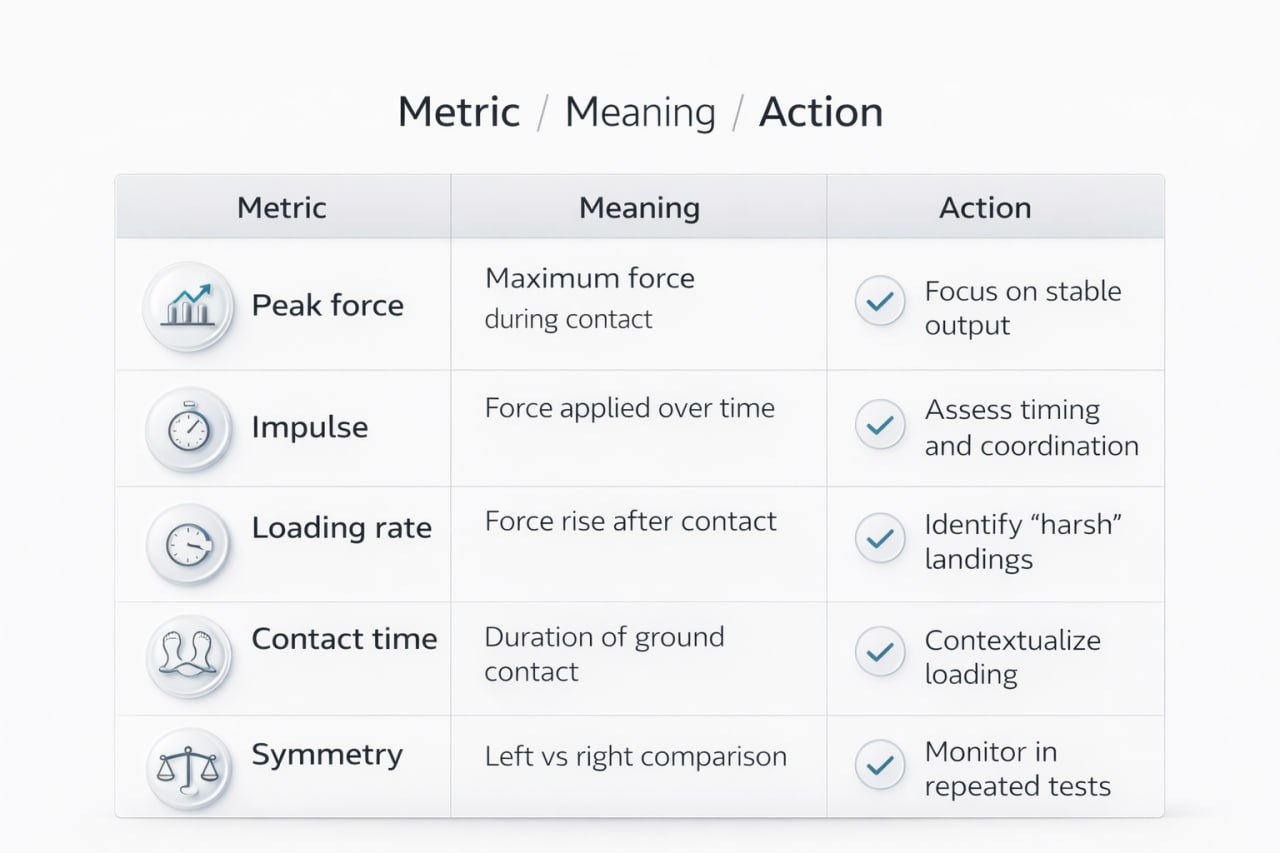Image resolution: width=1280 pixels, height=853 pixels.
Task: Toggle the checkmark for Assess timing and coordination
Action: click(880, 425)
